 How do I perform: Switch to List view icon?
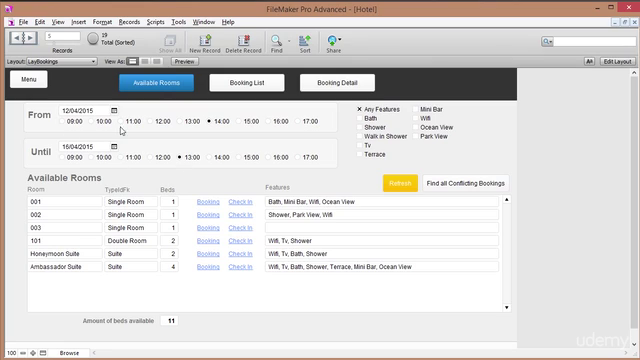[145, 62]
